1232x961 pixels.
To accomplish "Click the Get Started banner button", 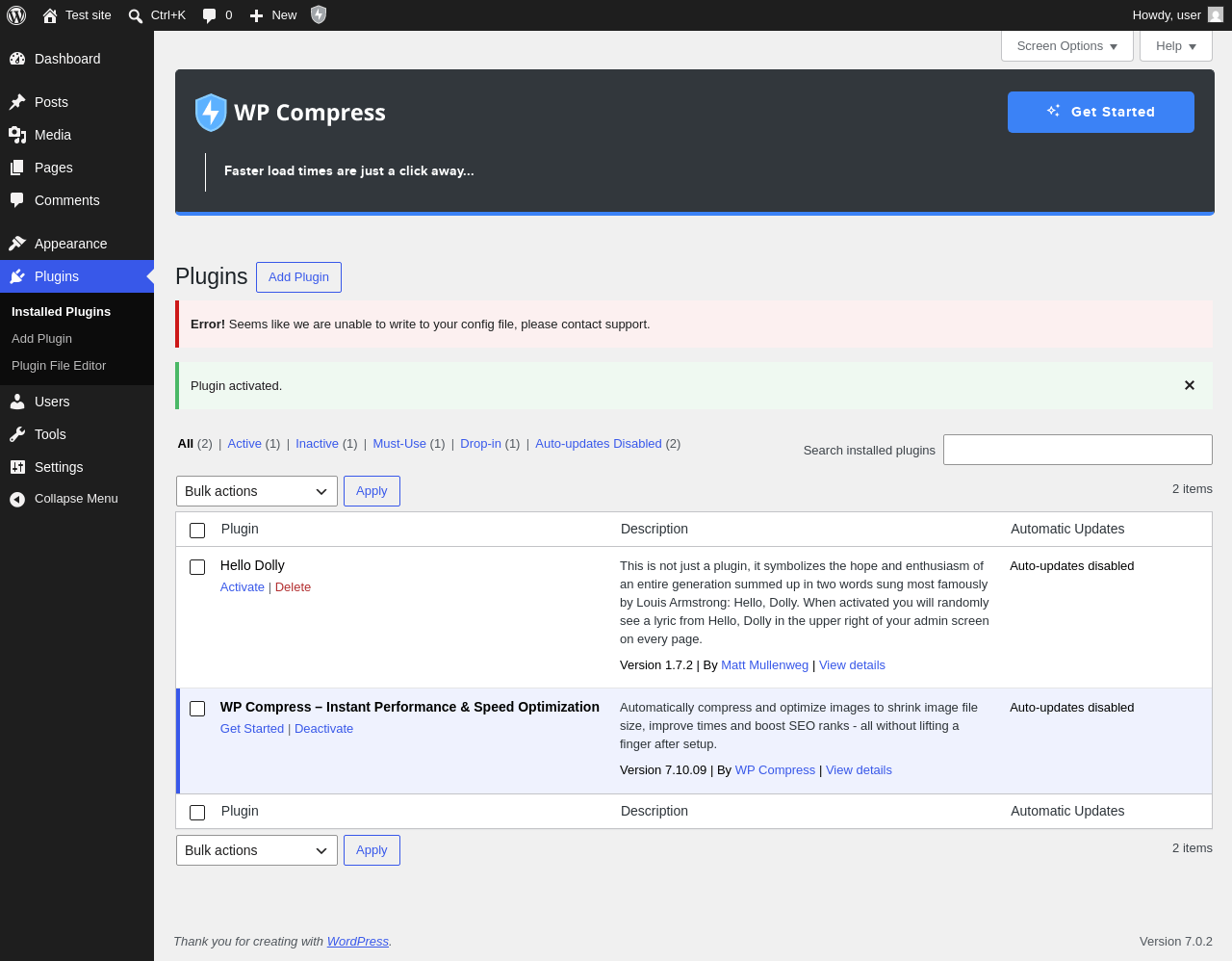I will coord(1101,112).
